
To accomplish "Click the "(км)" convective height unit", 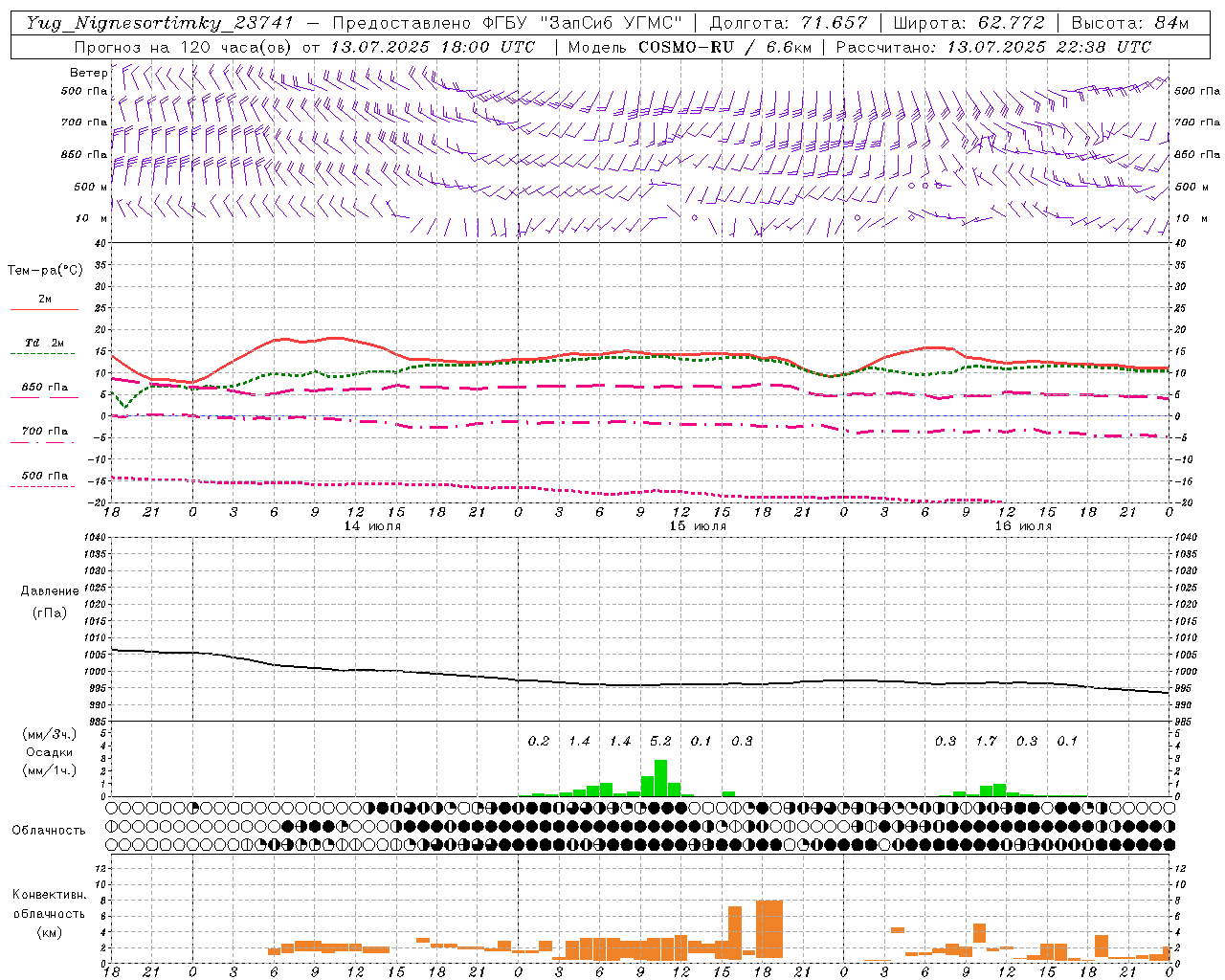I will click(50, 932).
